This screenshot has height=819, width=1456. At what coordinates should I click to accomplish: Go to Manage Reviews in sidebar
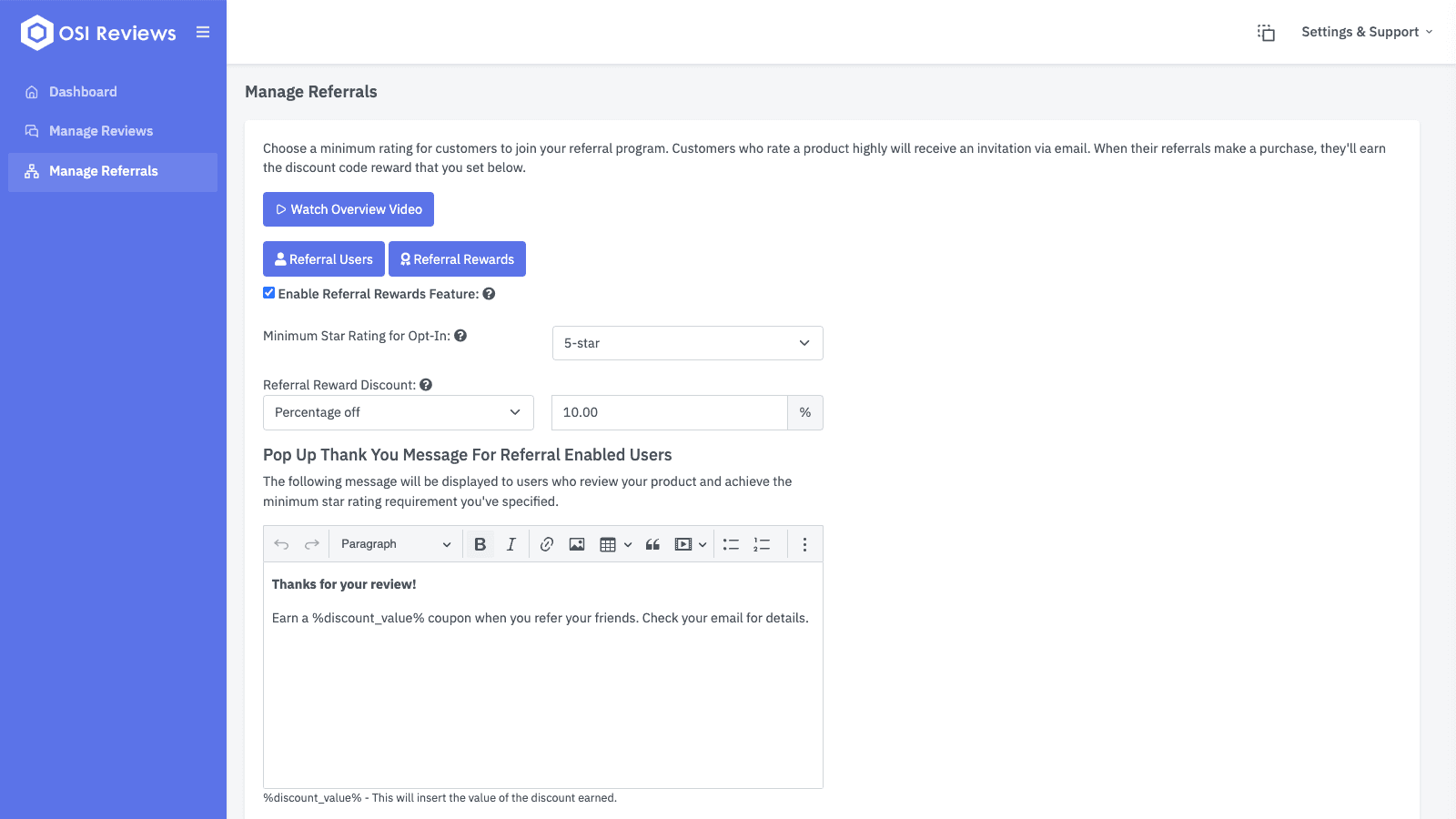tap(101, 131)
